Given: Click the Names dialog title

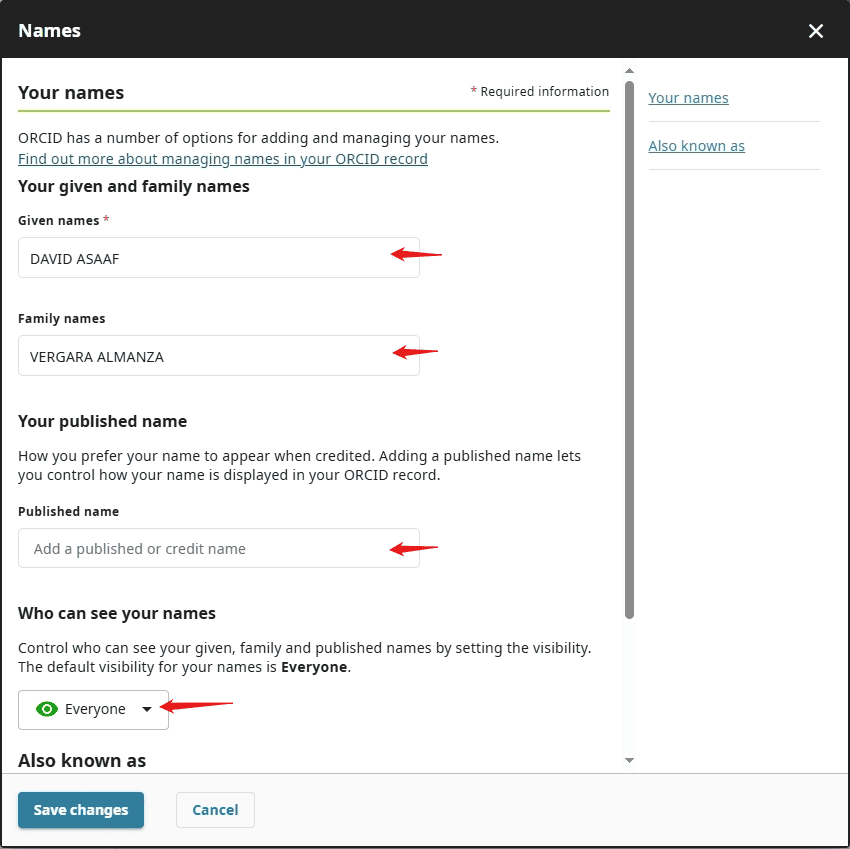Looking at the screenshot, I should 50,31.
